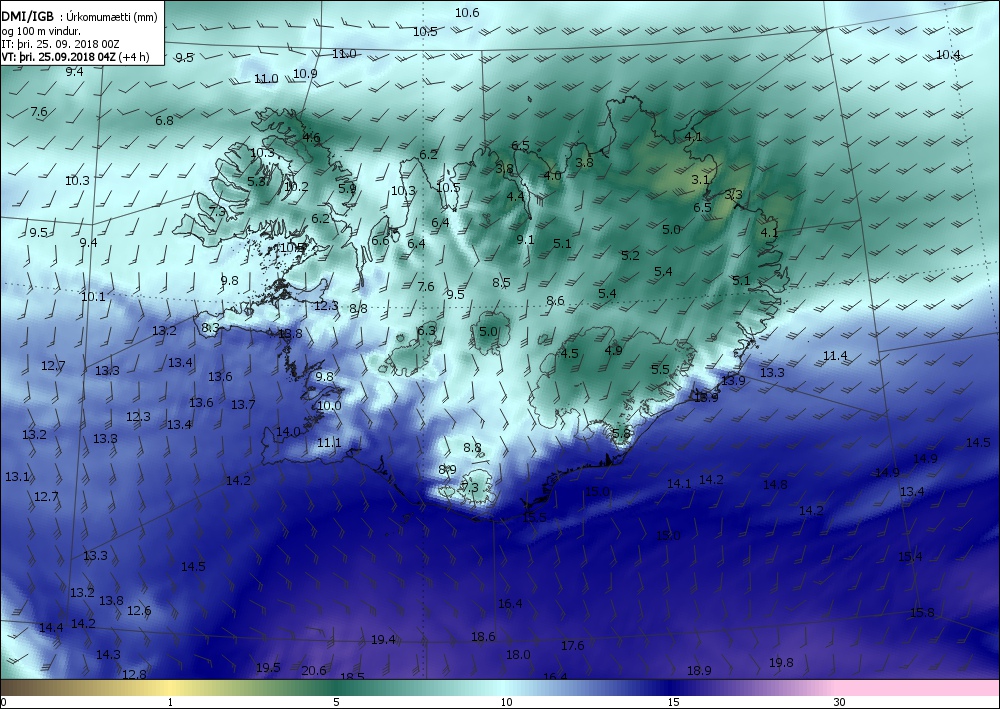Select the 8.5 value in central Iceland
This screenshot has height=709, width=1000.
[501, 282]
